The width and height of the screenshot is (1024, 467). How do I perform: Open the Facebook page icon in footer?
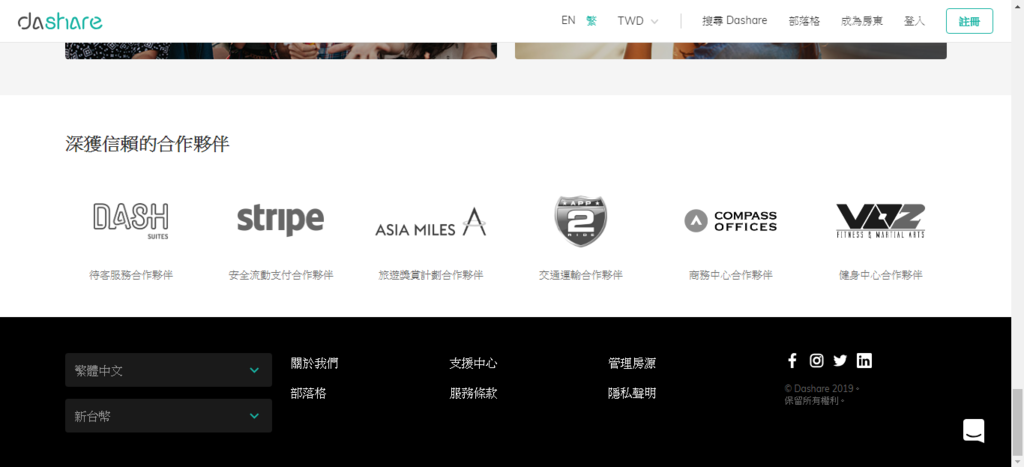[x=792, y=361]
